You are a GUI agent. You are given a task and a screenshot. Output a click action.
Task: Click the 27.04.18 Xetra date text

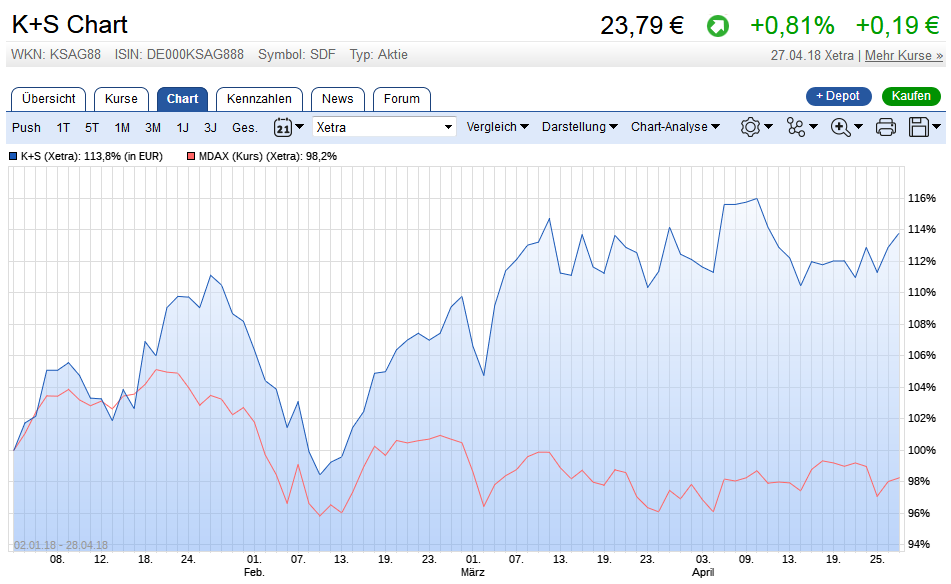[x=812, y=55]
